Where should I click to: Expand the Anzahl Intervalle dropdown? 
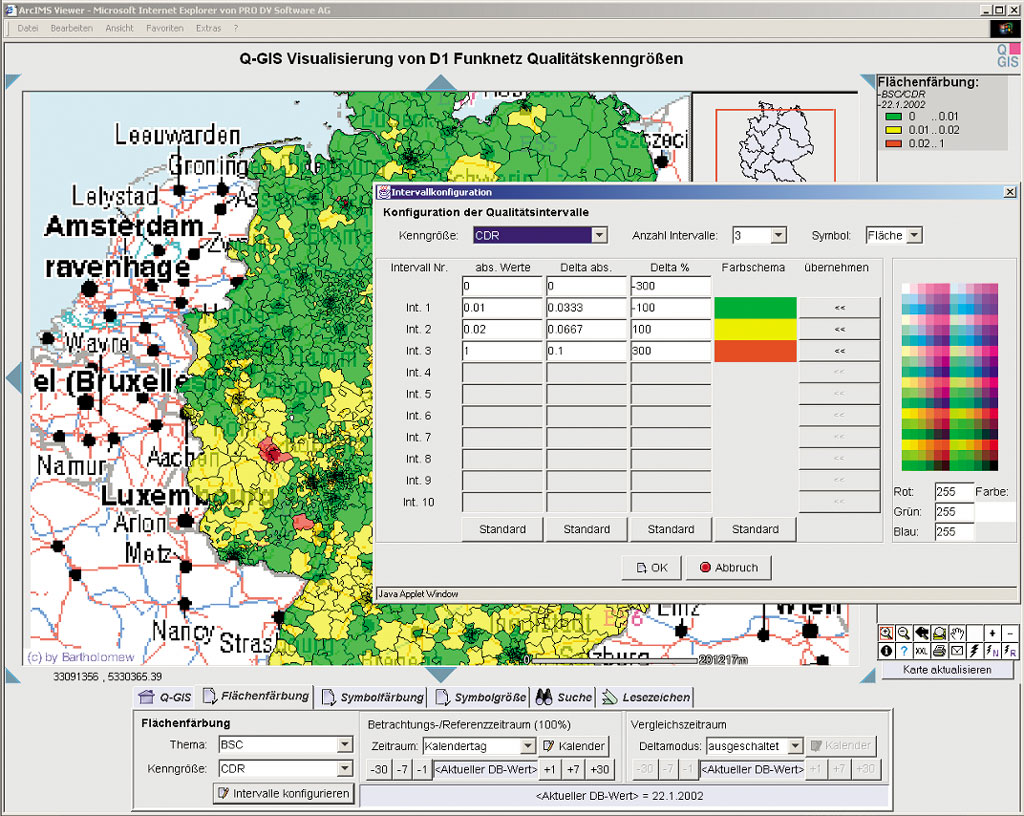point(779,236)
